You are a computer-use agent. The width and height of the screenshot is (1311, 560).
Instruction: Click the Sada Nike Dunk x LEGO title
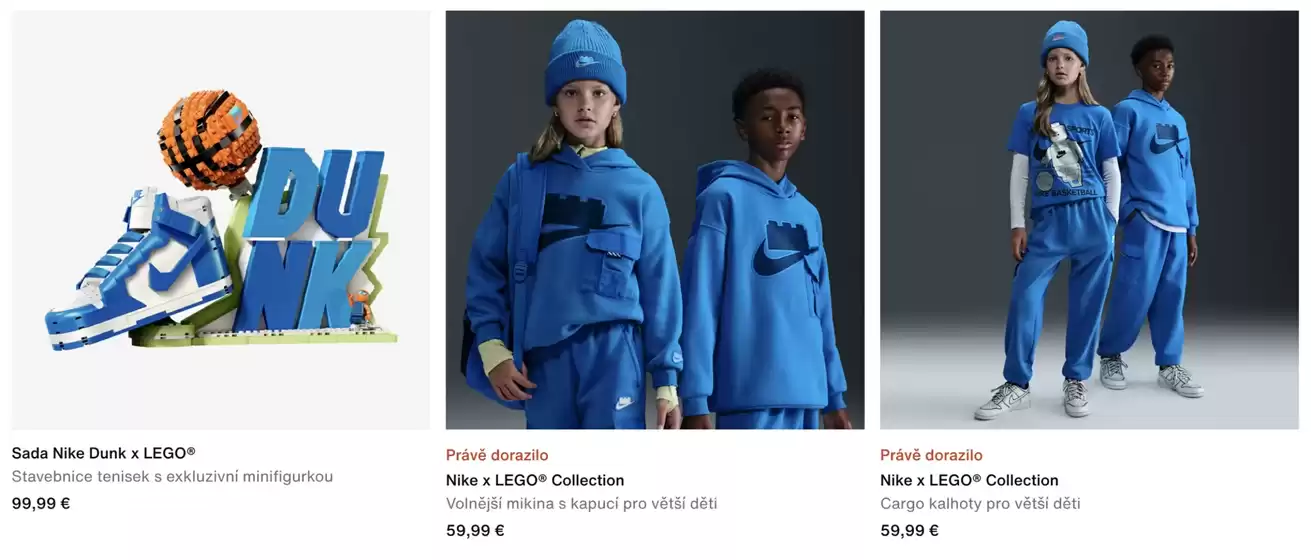(x=104, y=453)
